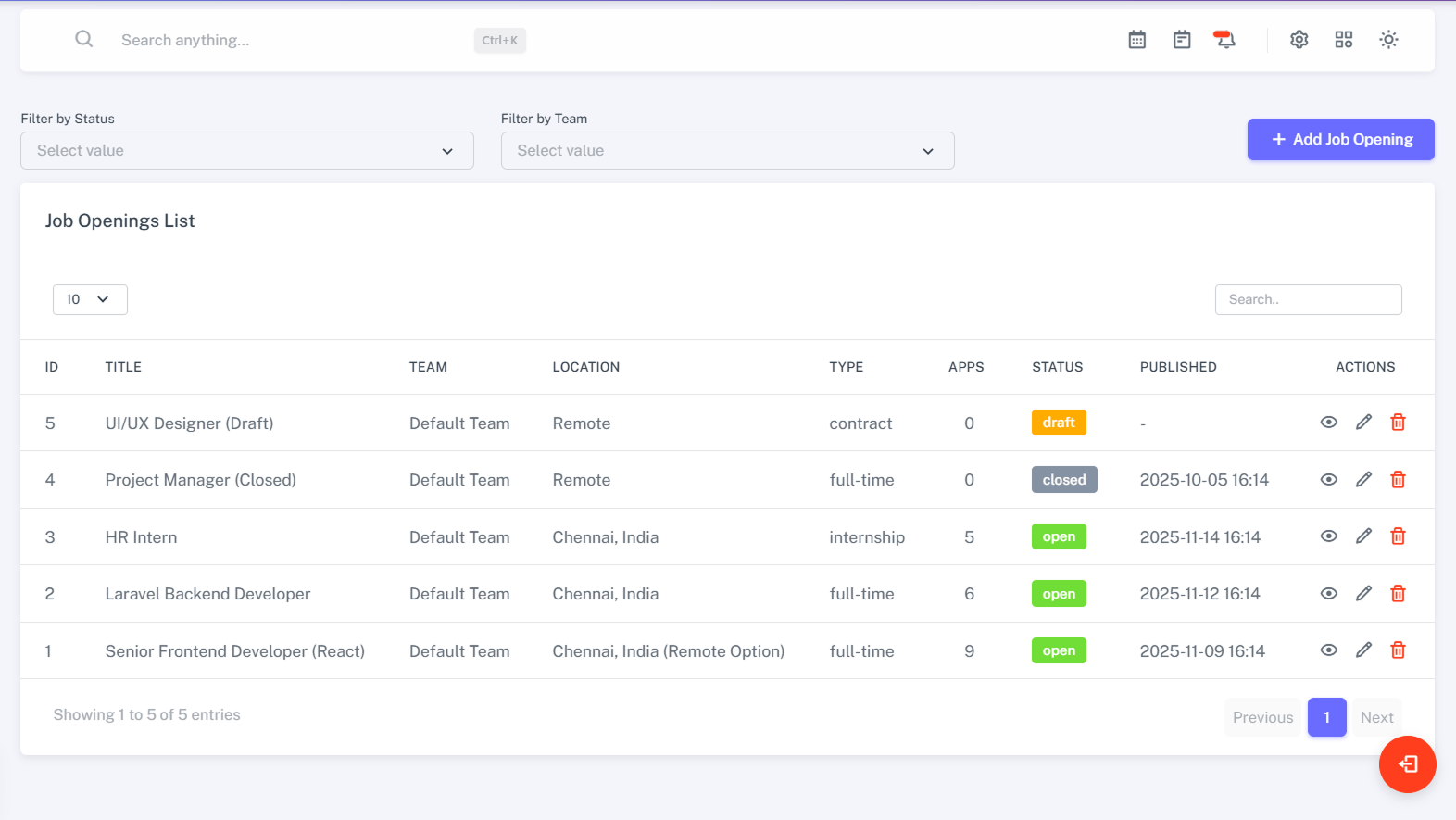Click the red notification alert icon
Image resolution: width=1456 pixels, height=820 pixels.
point(1224,40)
